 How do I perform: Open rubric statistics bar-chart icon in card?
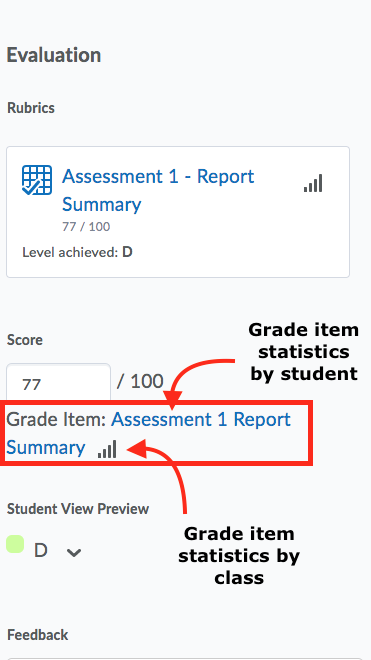[313, 184]
